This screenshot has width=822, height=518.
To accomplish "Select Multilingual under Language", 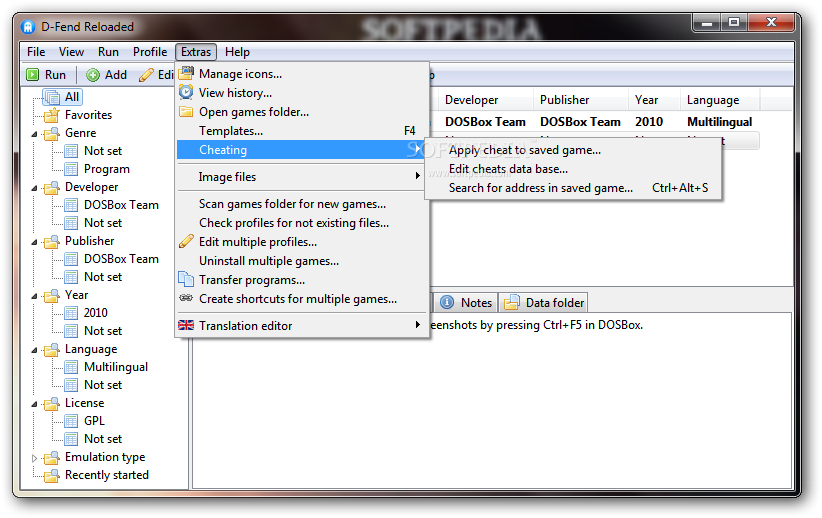I will pos(116,367).
